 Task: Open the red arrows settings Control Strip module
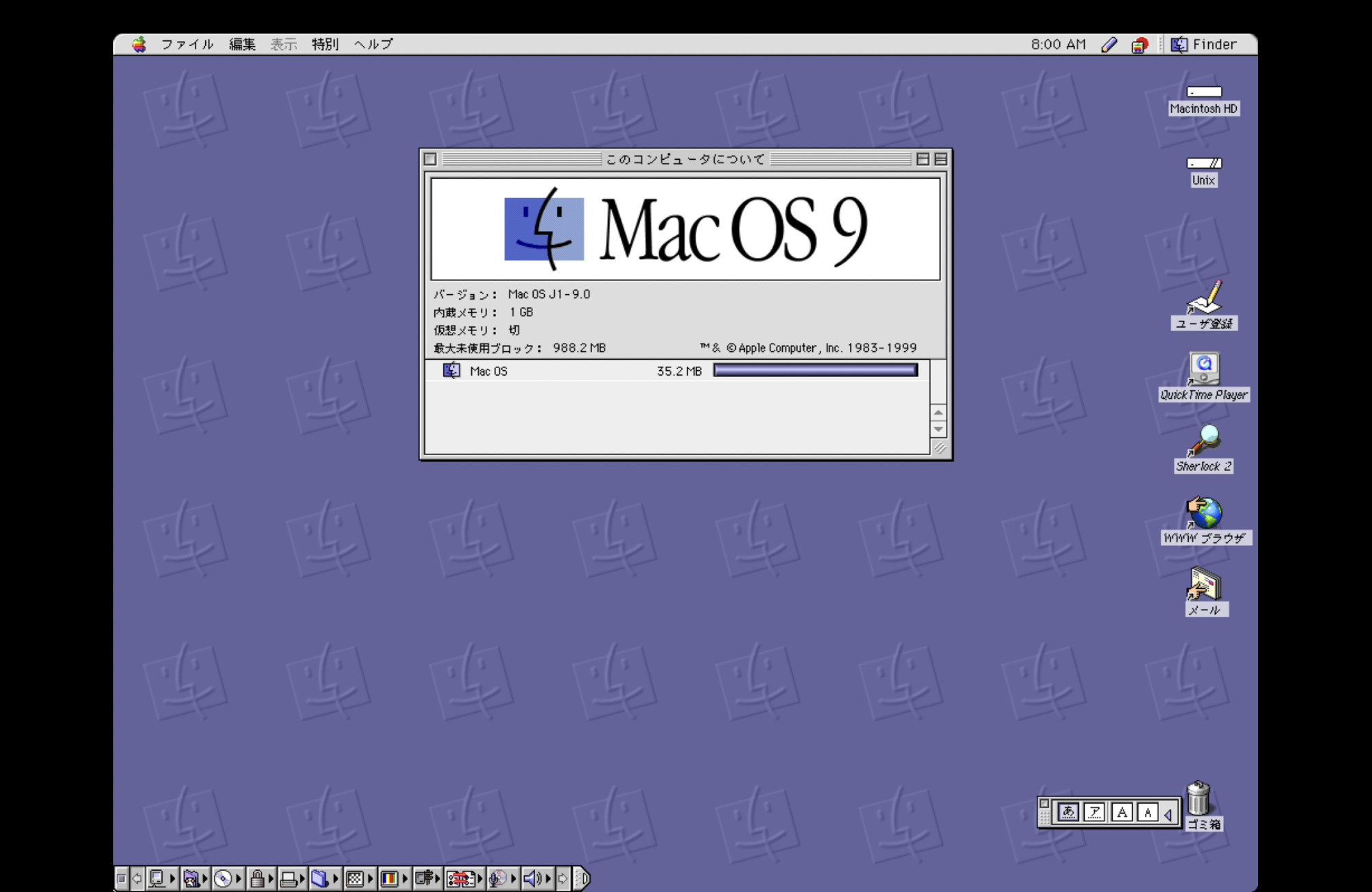pos(464,878)
